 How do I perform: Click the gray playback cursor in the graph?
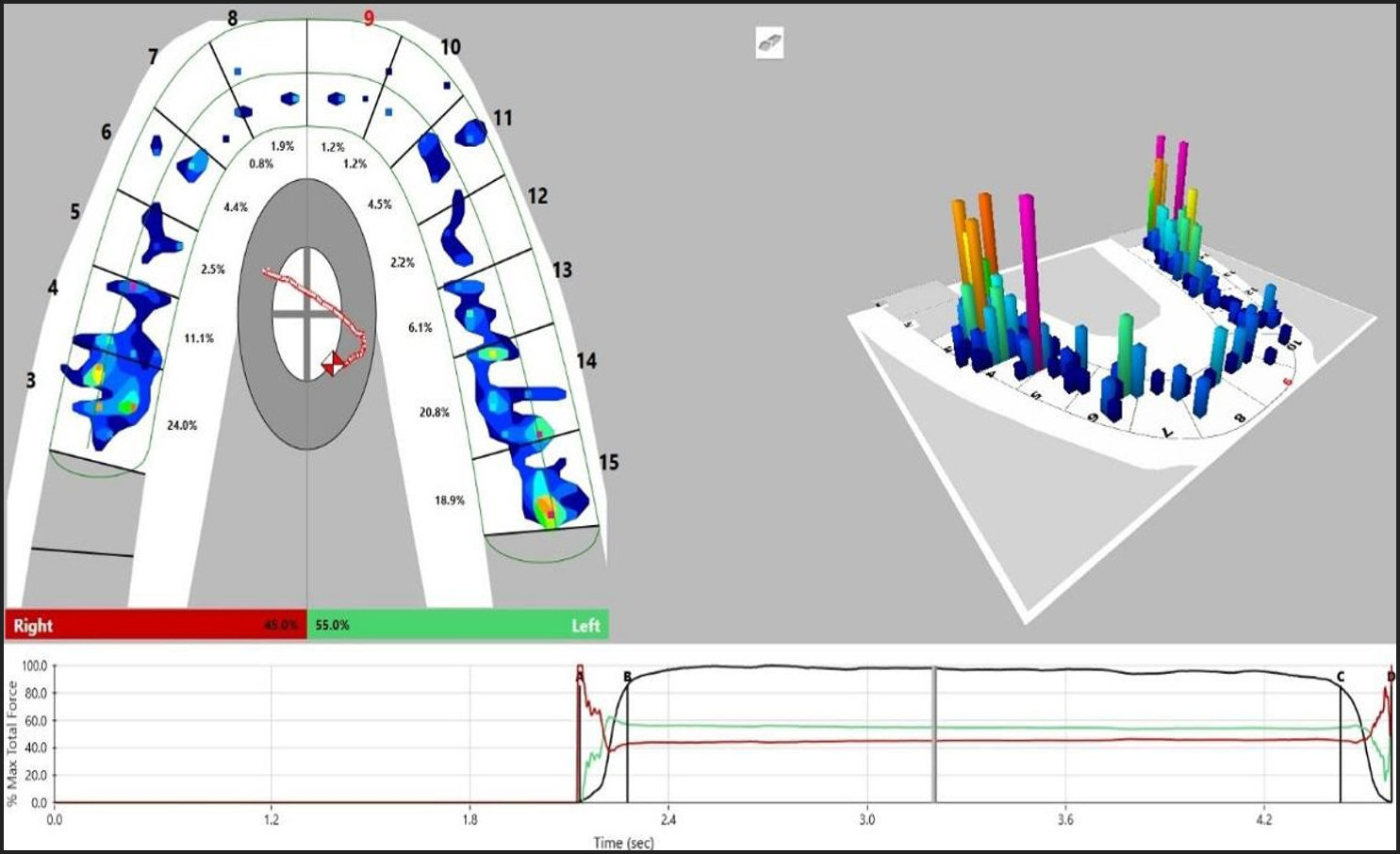click(x=934, y=735)
